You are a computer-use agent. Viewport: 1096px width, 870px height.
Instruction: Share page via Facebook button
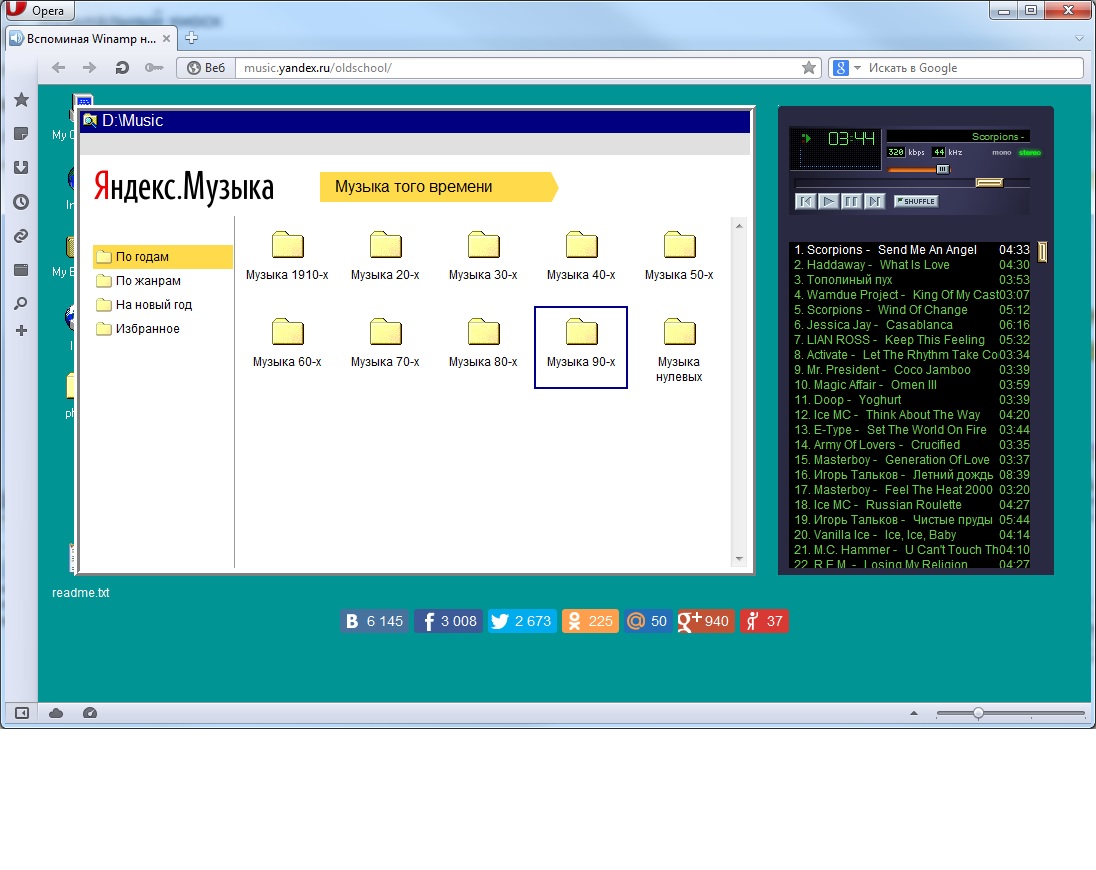pyautogui.click(x=448, y=621)
